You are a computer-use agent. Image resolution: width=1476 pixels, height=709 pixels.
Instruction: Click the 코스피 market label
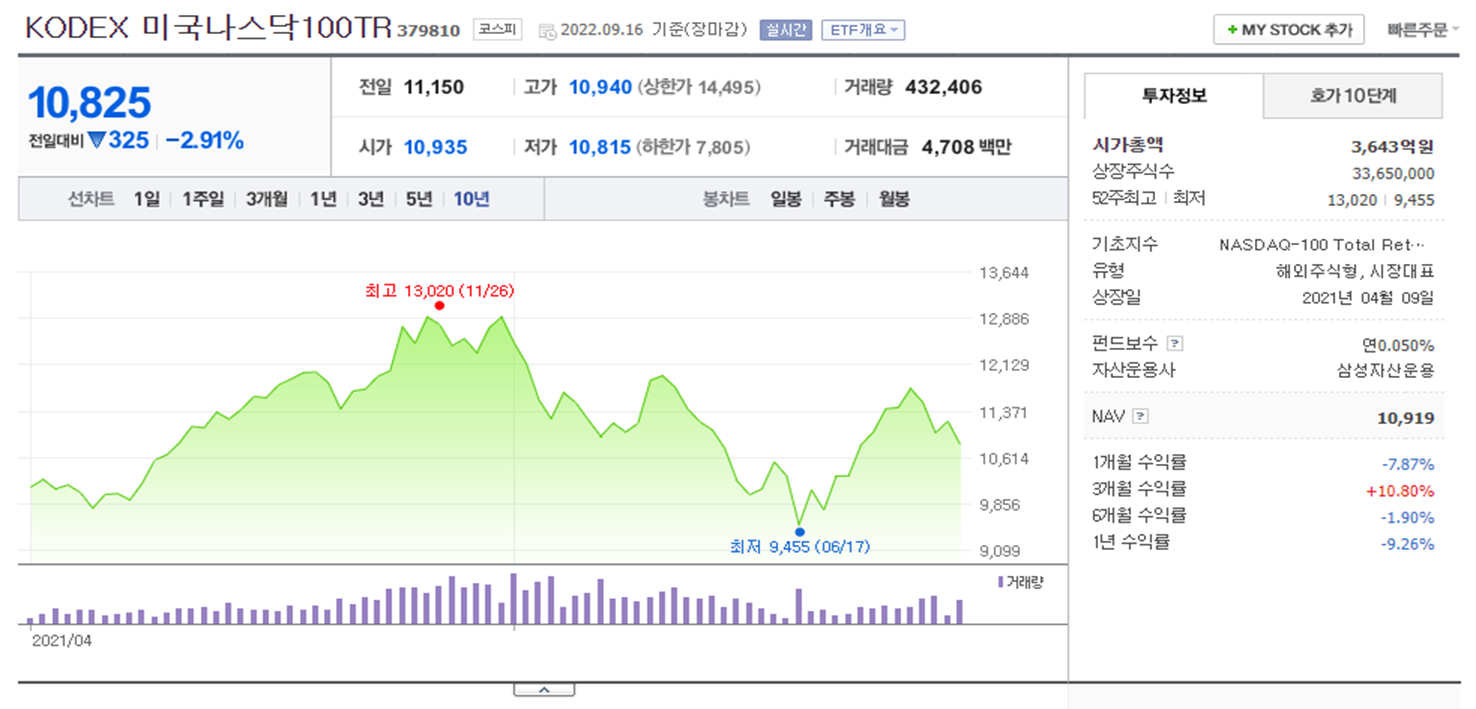click(498, 30)
